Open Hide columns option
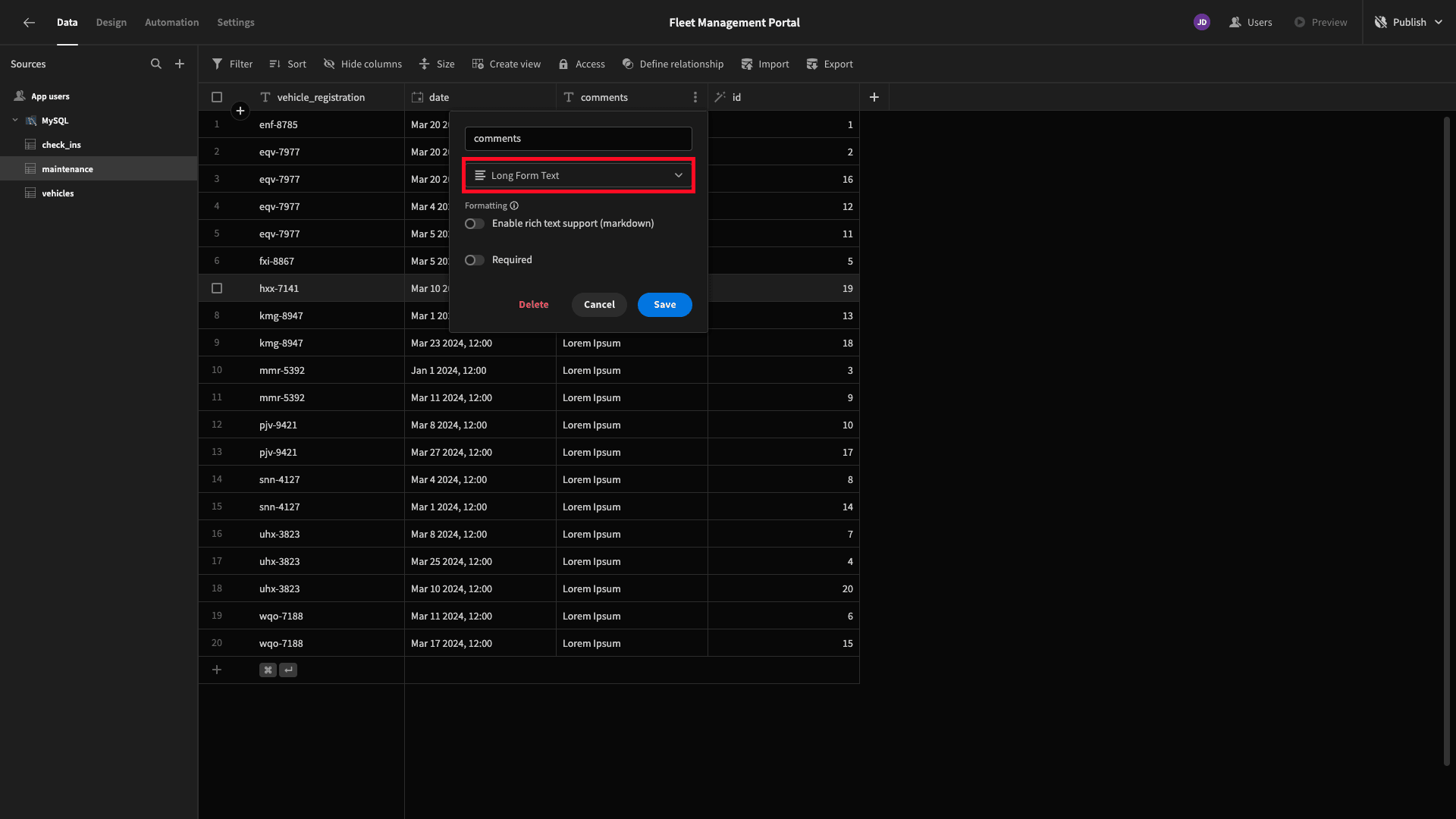This screenshot has width=1456, height=819. (x=362, y=64)
